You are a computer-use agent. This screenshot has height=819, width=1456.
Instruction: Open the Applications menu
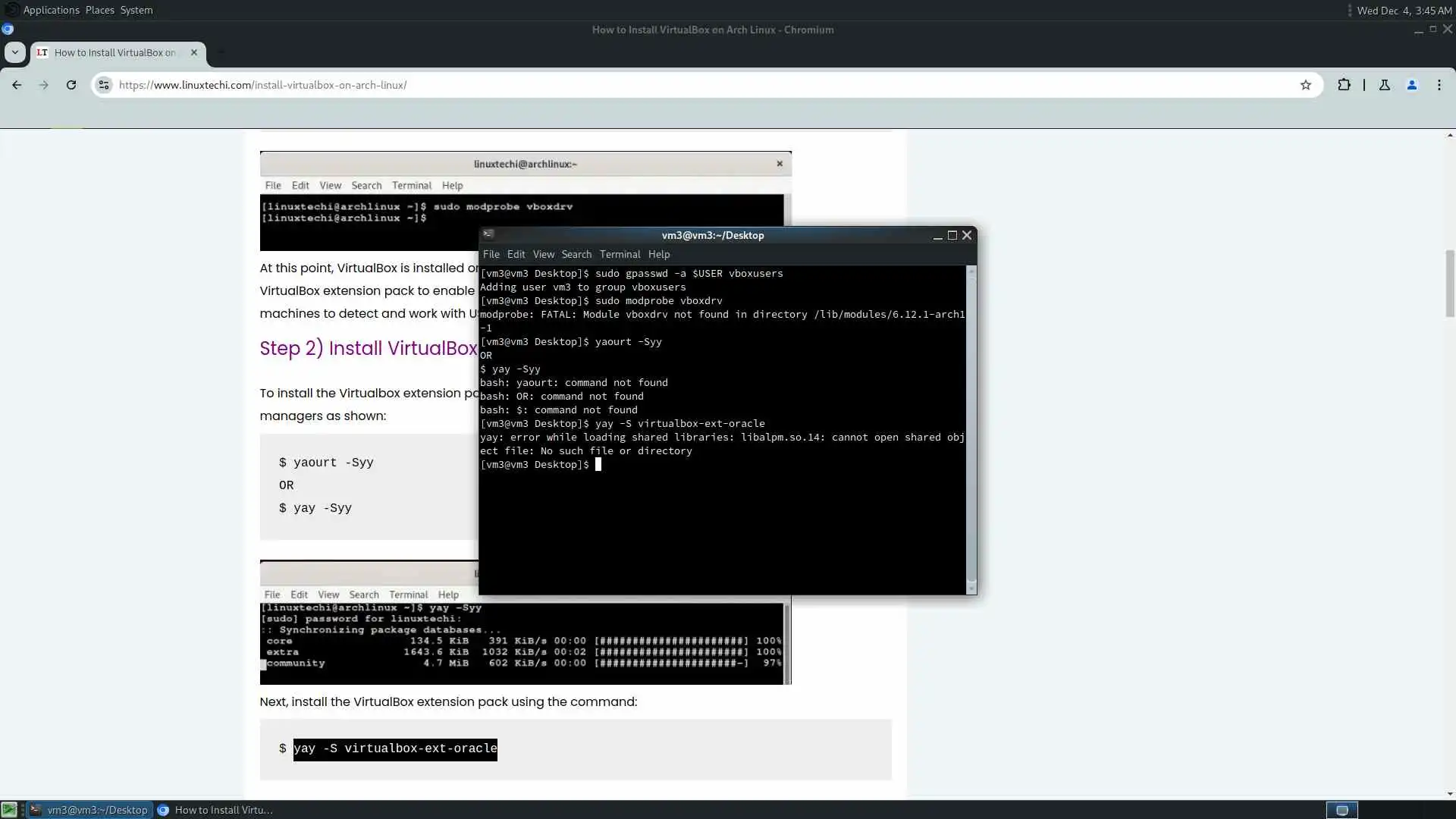(x=51, y=10)
